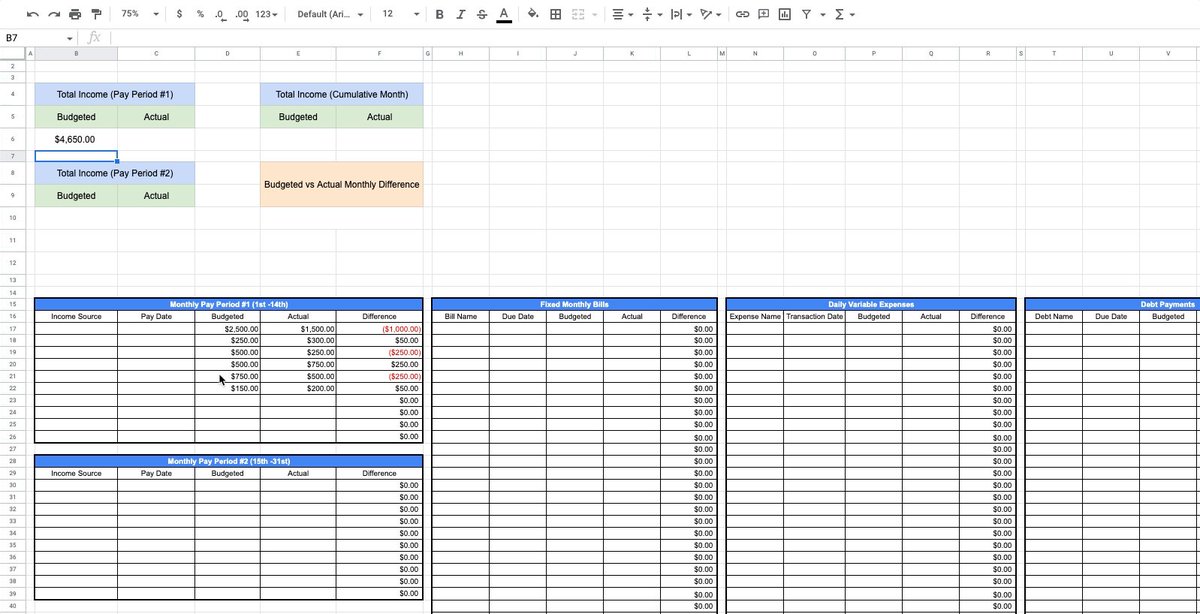Click the Insert comment icon
Viewport: 1200px width, 614px height.
[764, 14]
